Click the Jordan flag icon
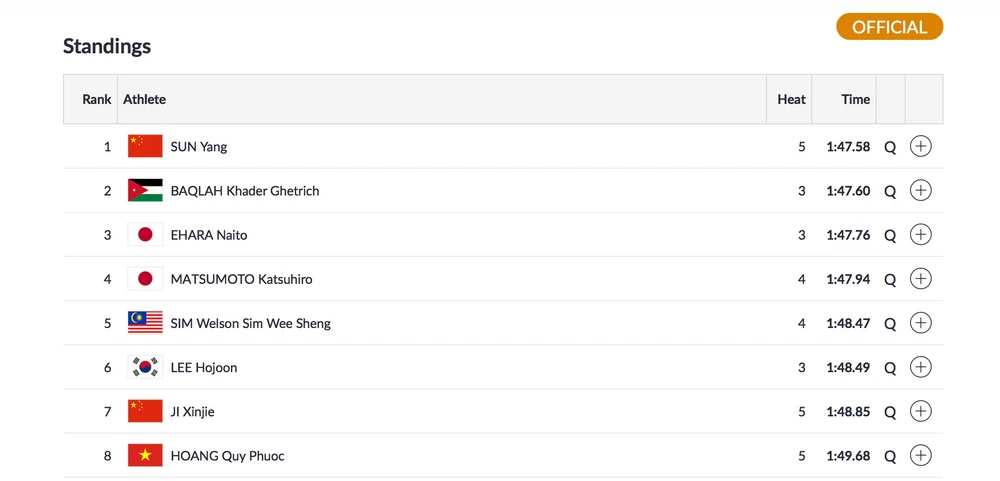Screen dimensions: 1000x481 click(x=145, y=190)
